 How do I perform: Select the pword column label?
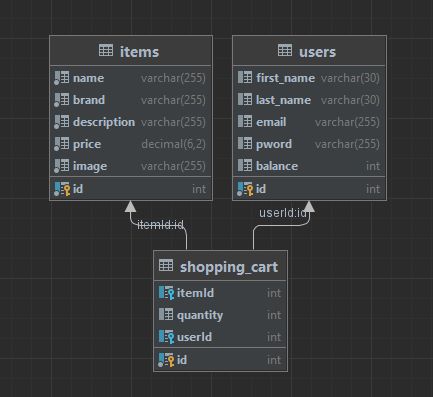tap(274, 144)
